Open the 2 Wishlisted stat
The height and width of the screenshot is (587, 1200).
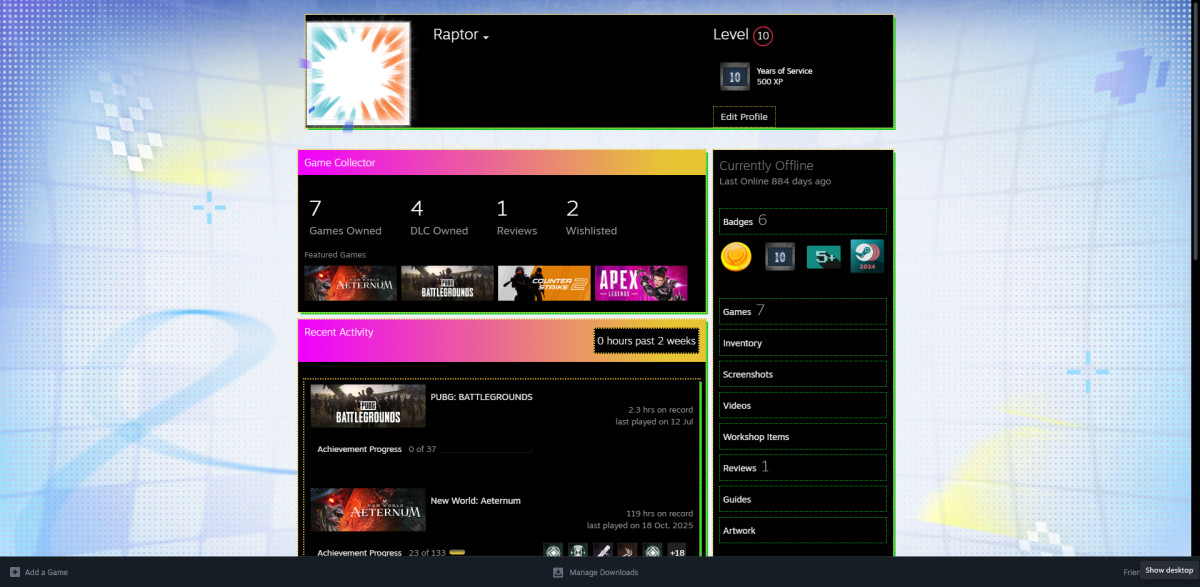[x=591, y=218]
